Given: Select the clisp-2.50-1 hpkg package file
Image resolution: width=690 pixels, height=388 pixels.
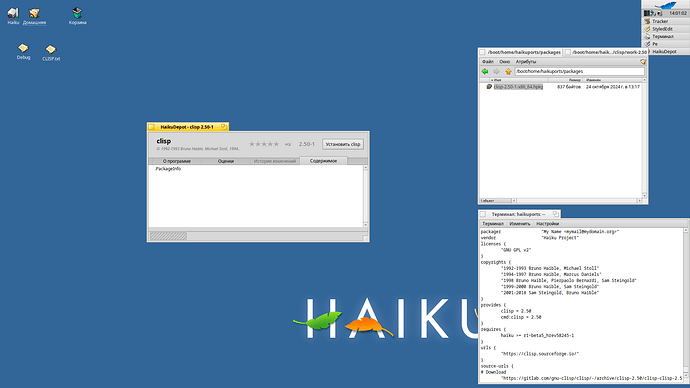Looking at the screenshot, I should [518, 87].
